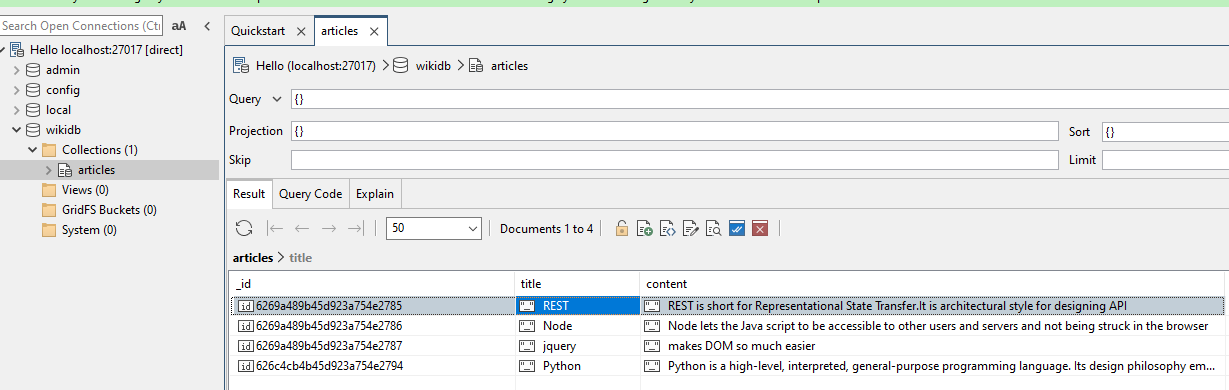Click the red X discard icon
This screenshot has height=390, width=1229.
(760, 229)
